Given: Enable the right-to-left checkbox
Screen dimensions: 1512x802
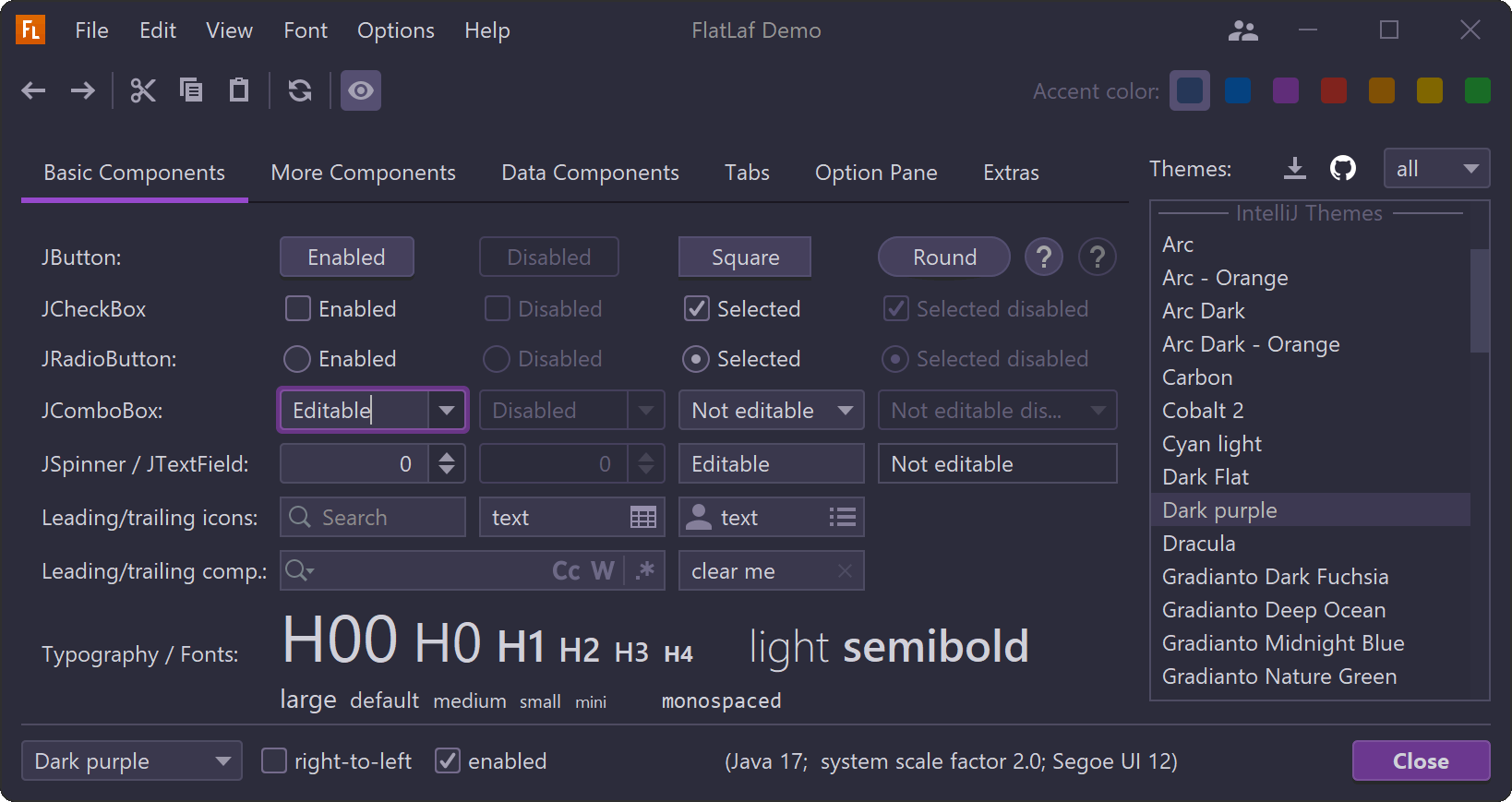Looking at the screenshot, I should [274, 761].
